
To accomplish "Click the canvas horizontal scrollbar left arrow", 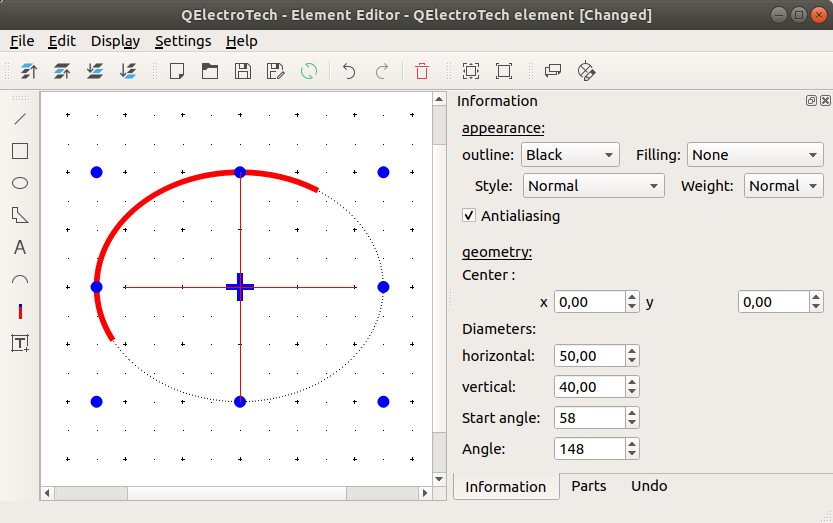I will (x=47, y=493).
